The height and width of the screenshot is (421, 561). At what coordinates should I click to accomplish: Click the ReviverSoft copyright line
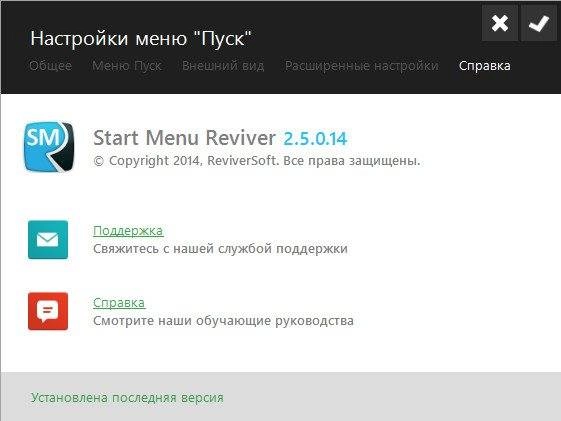pyautogui.click(x=257, y=161)
